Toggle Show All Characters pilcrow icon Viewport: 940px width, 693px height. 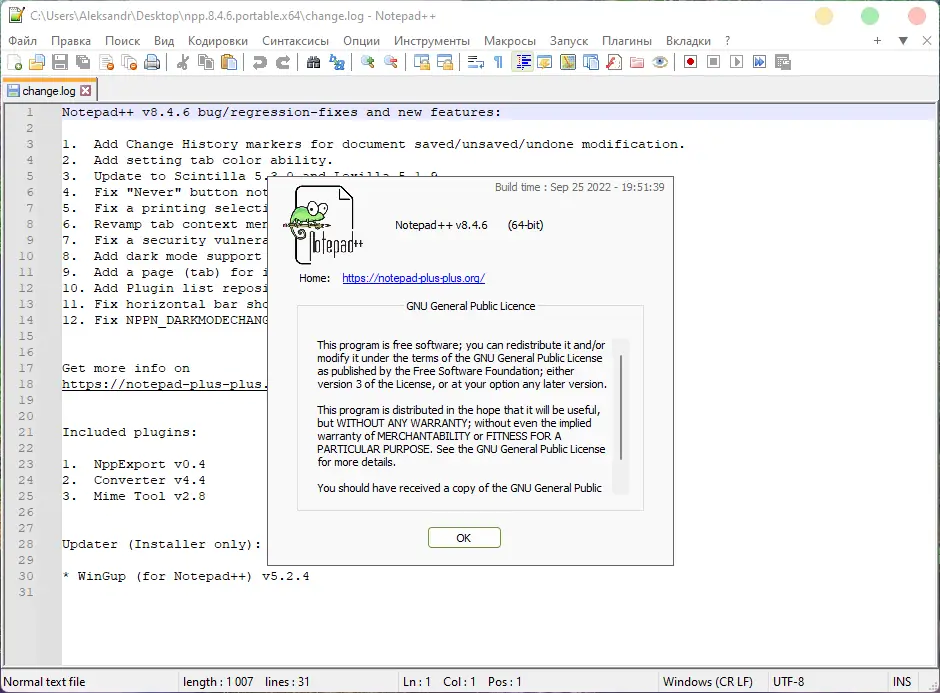[498, 62]
